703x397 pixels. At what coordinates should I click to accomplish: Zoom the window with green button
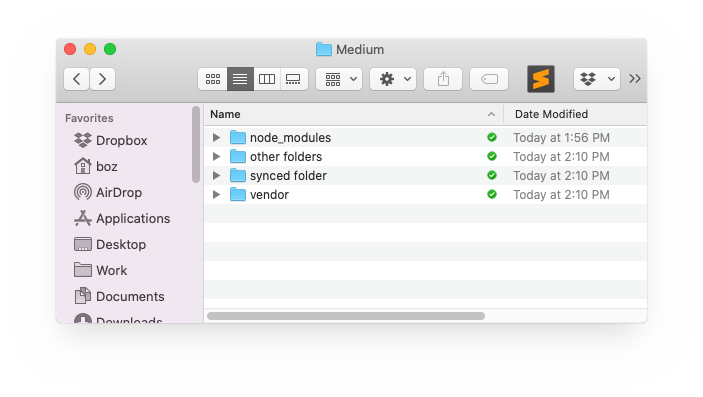[110, 49]
